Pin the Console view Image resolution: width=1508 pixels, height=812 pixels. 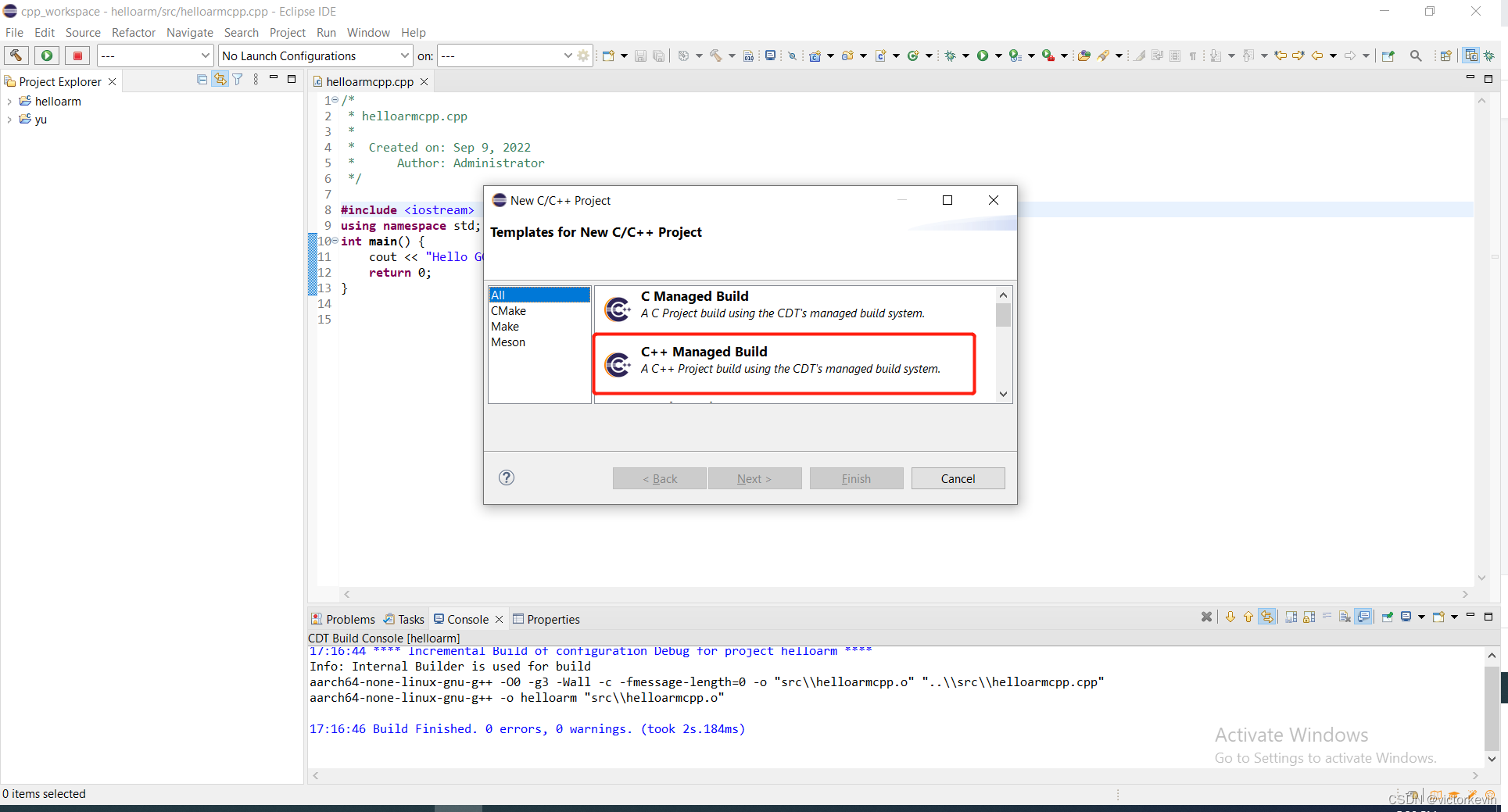[x=1387, y=617]
